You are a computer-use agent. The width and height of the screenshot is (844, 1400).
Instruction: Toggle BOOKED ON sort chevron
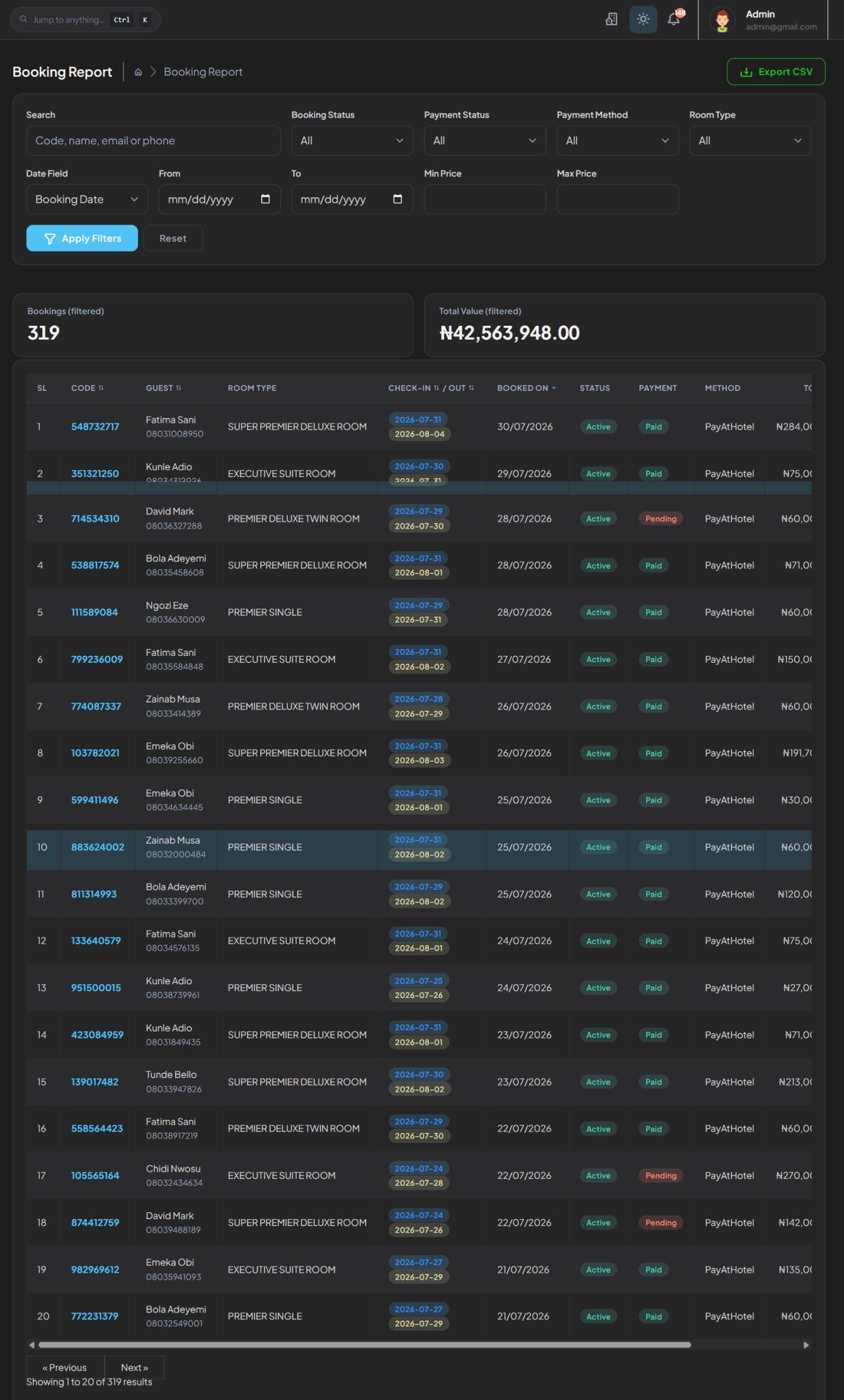point(554,388)
